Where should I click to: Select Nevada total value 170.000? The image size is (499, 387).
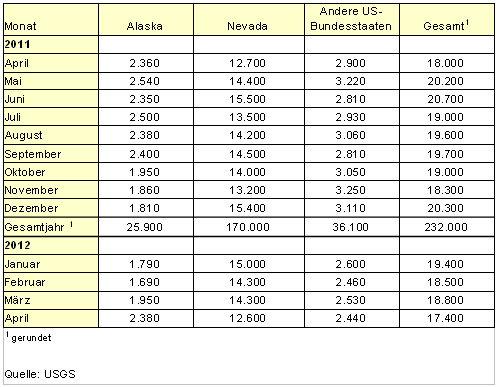click(248, 227)
